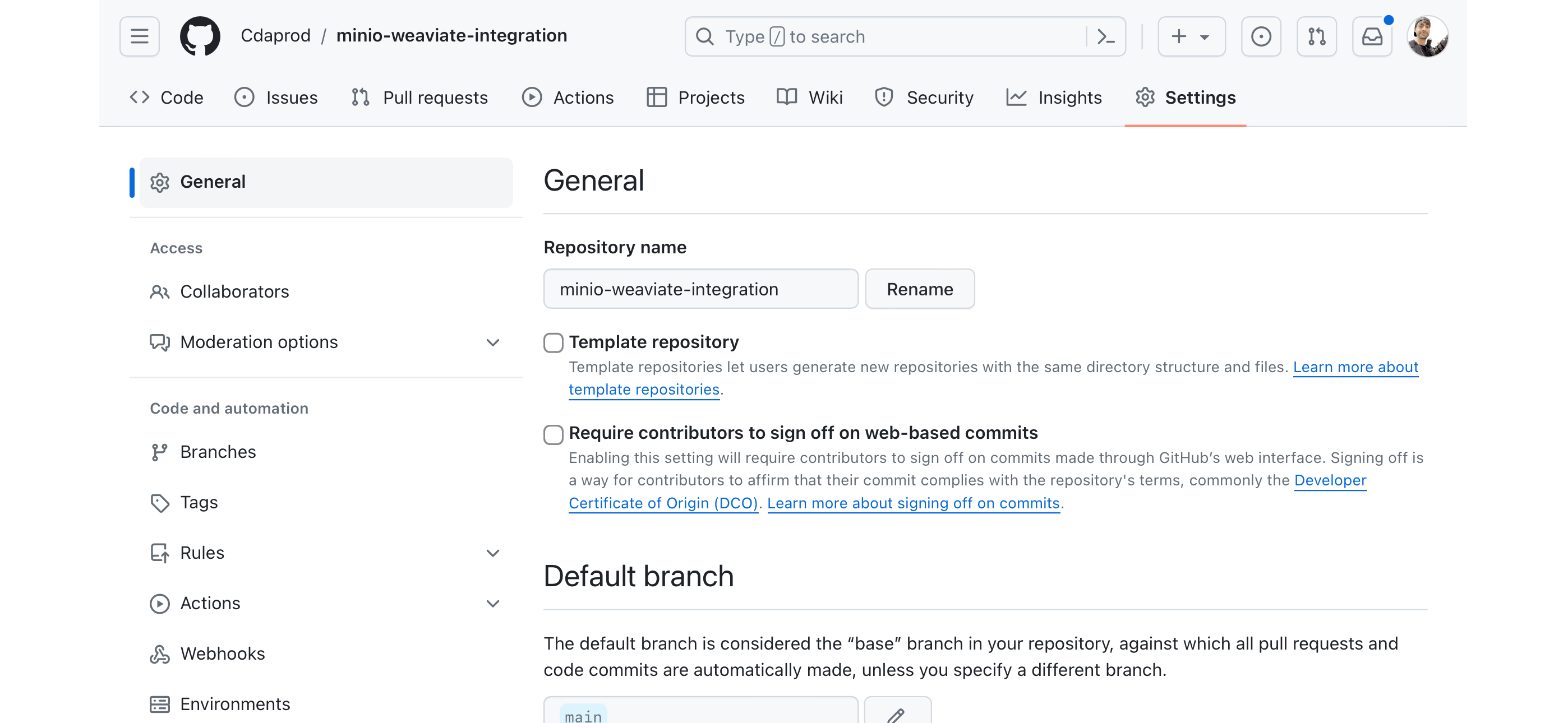Click the Repository name input field
This screenshot has height=723, width=1568.
(x=700, y=289)
